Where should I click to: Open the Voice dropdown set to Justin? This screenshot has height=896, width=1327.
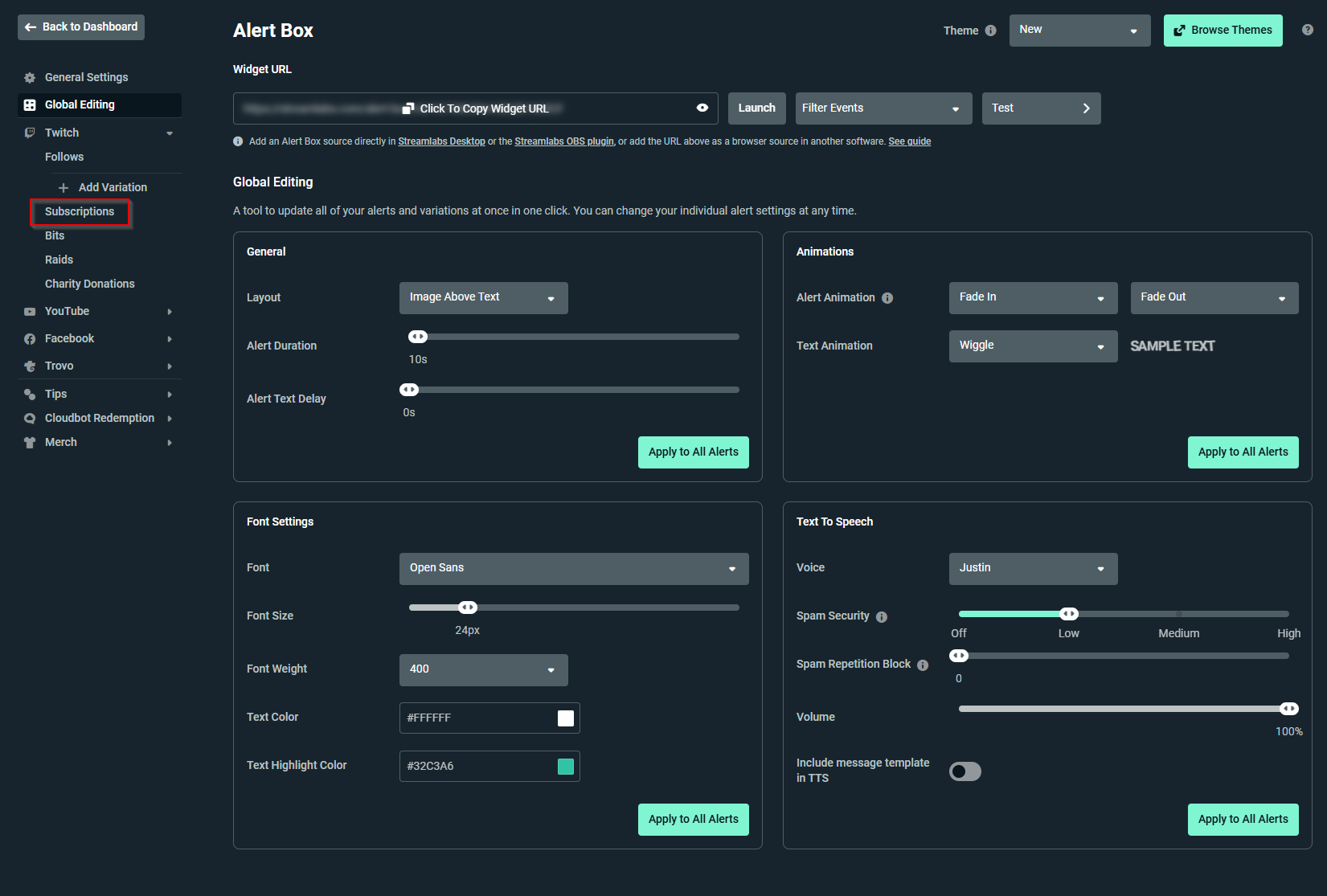tap(1033, 568)
